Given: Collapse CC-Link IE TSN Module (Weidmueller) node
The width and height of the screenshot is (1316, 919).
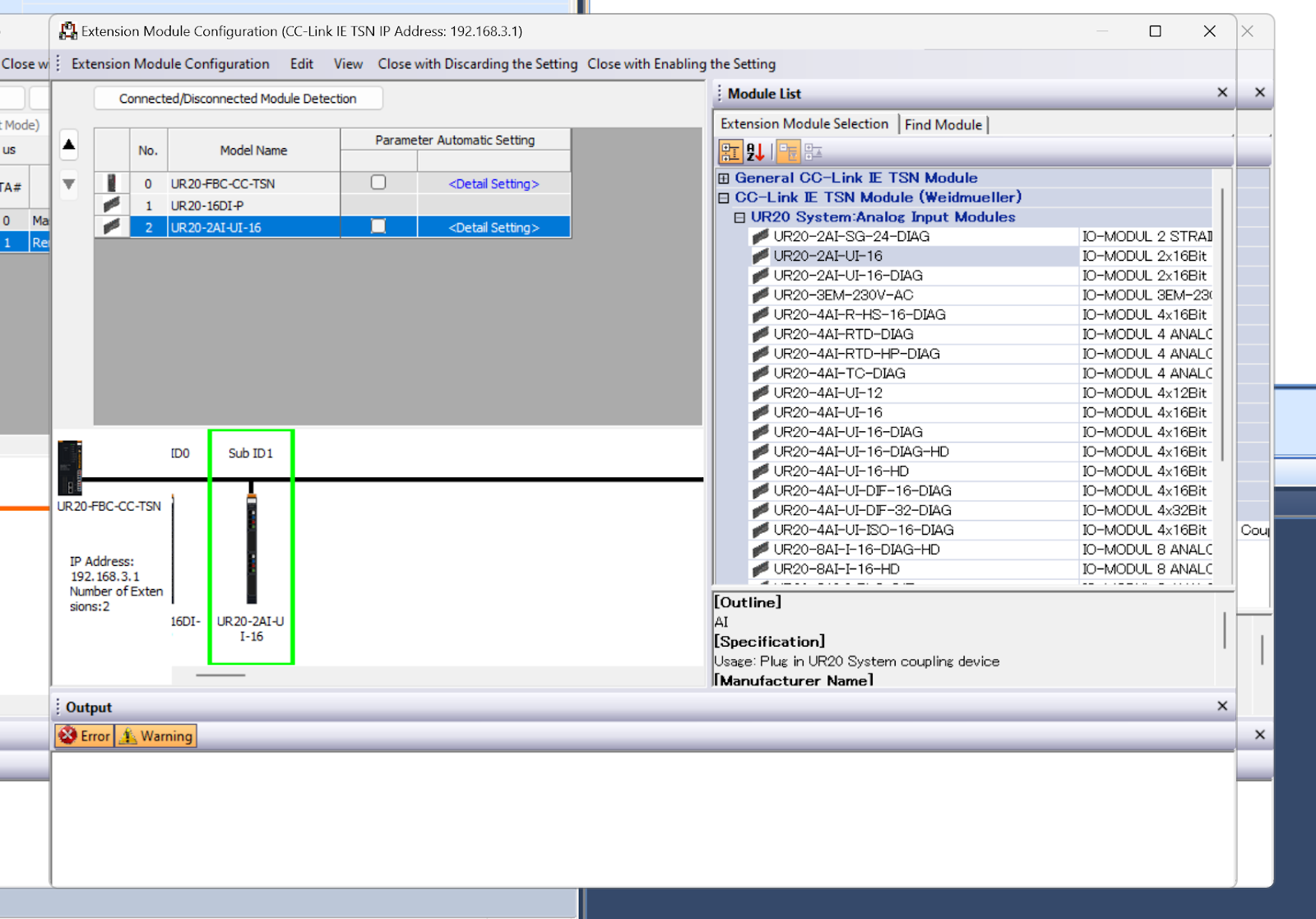Looking at the screenshot, I should 724,197.
